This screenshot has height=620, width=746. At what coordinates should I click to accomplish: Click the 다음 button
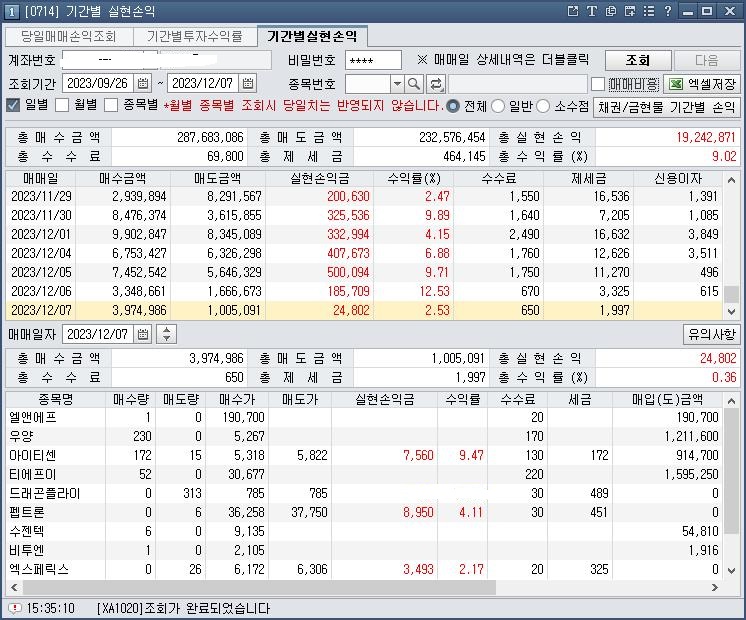click(x=707, y=60)
